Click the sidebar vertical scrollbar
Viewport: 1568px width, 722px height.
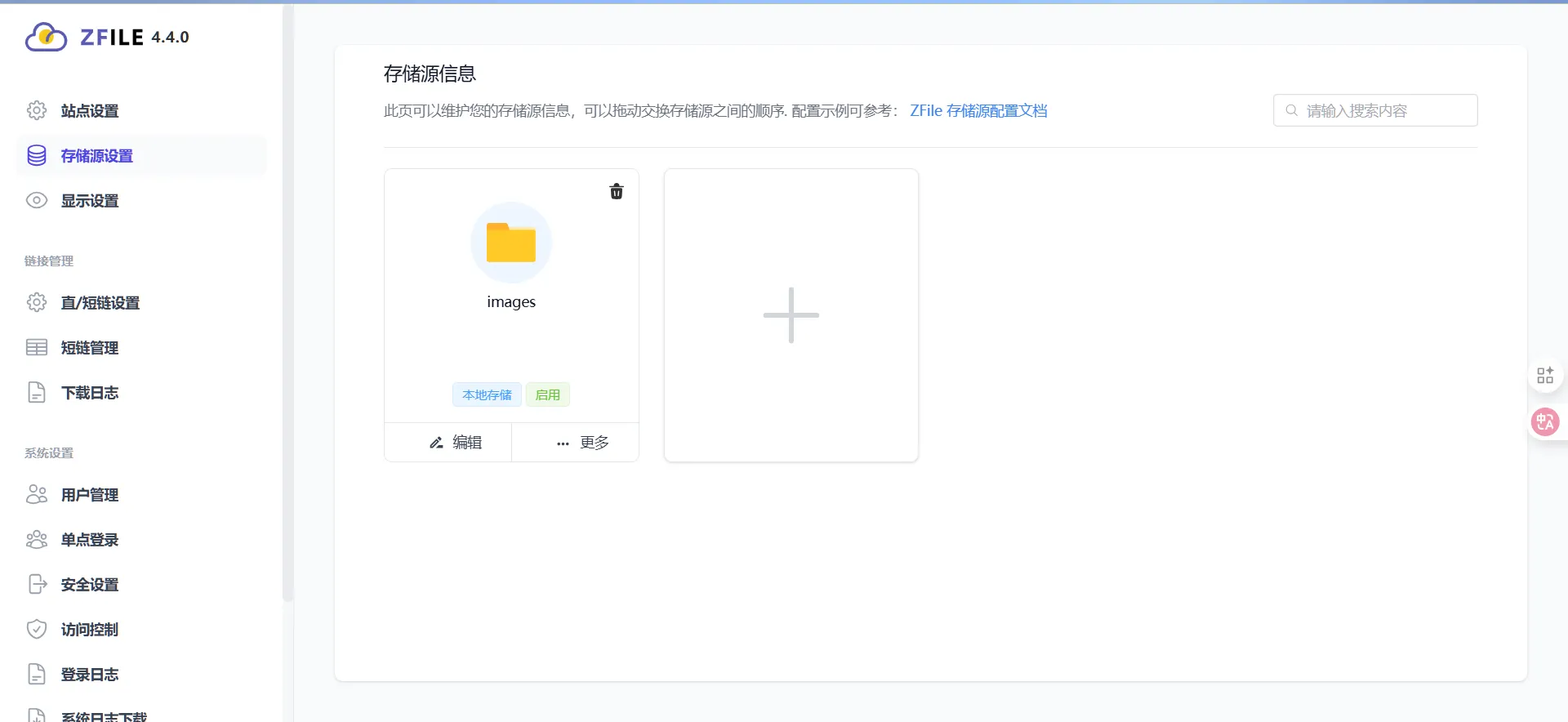(287, 302)
